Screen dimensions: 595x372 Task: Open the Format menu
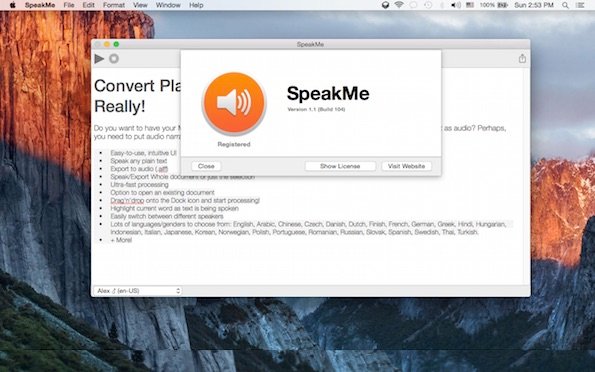pos(114,5)
